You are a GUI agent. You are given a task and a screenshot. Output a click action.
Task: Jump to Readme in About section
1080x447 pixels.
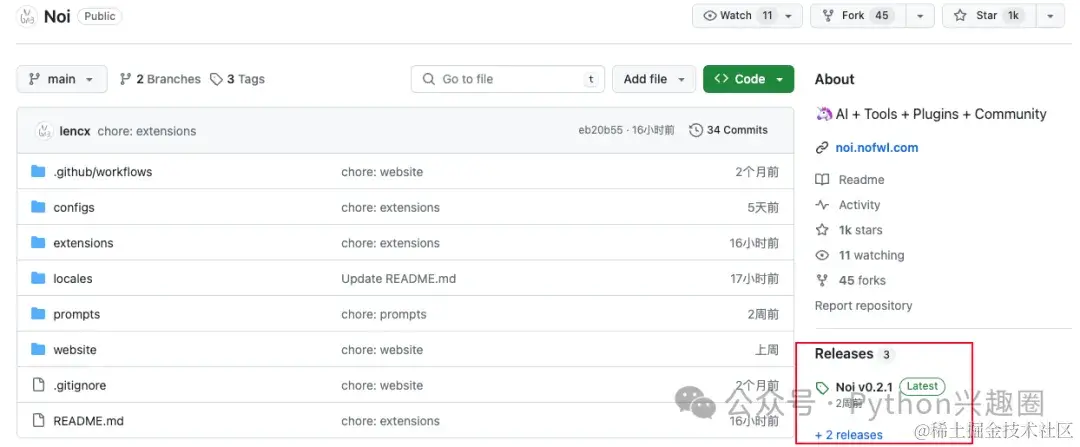[x=861, y=180]
